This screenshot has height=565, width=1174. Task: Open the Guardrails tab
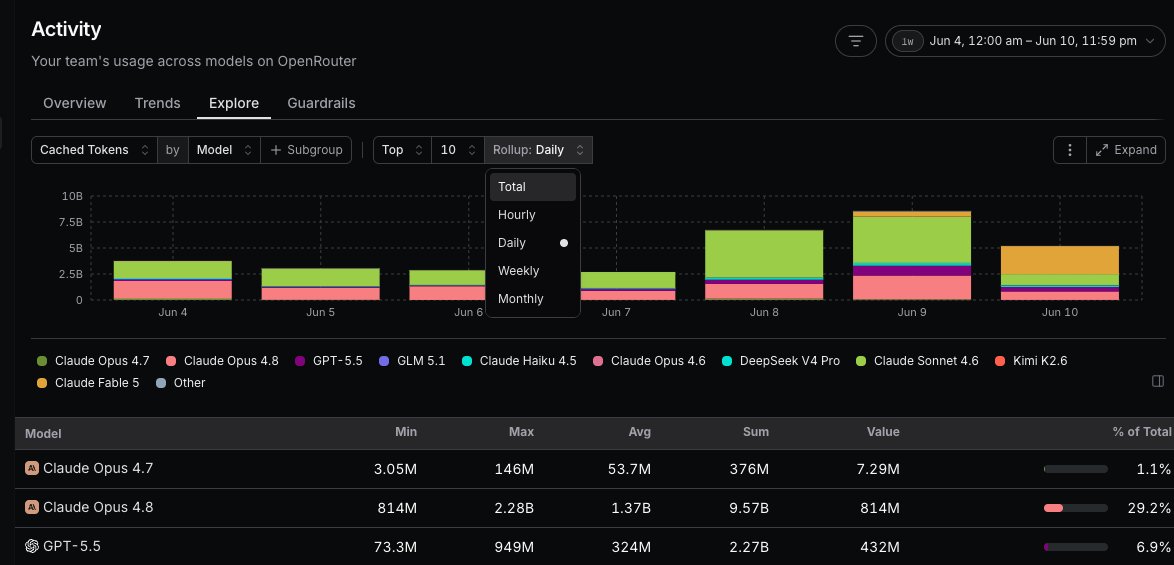pyautogui.click(x=321, y=103)
